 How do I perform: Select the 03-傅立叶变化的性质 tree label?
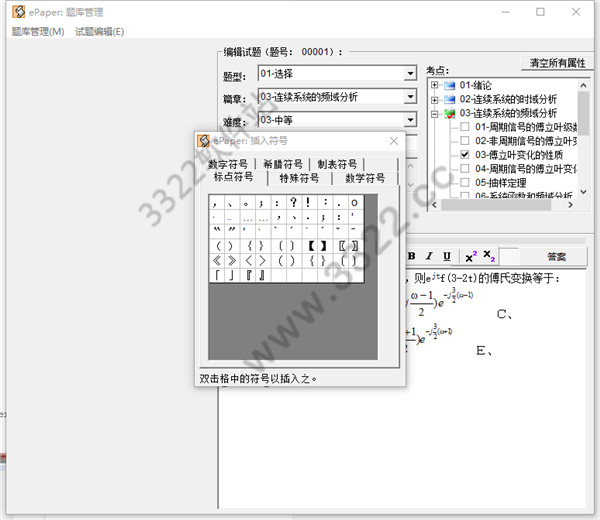point(518,155)
